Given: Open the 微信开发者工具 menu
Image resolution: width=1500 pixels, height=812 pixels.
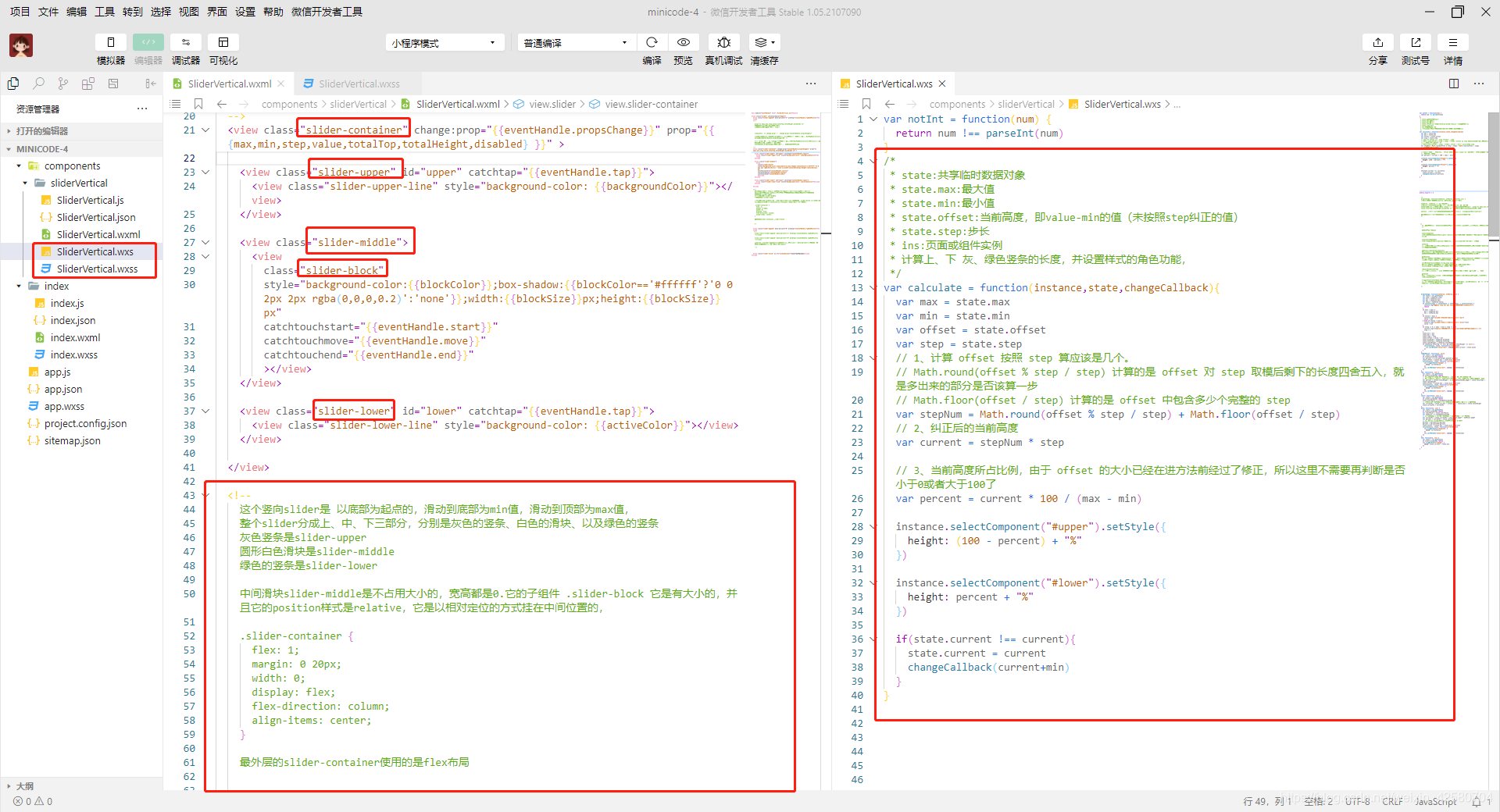Looking at the screenshot, I should (x=327, y=12).
